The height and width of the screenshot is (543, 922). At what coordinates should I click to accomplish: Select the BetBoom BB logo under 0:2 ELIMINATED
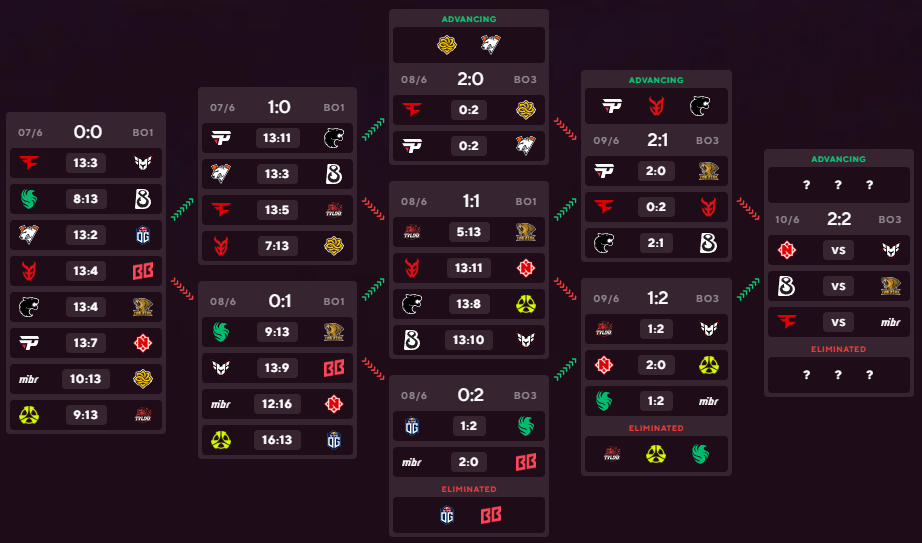point(491,515)
